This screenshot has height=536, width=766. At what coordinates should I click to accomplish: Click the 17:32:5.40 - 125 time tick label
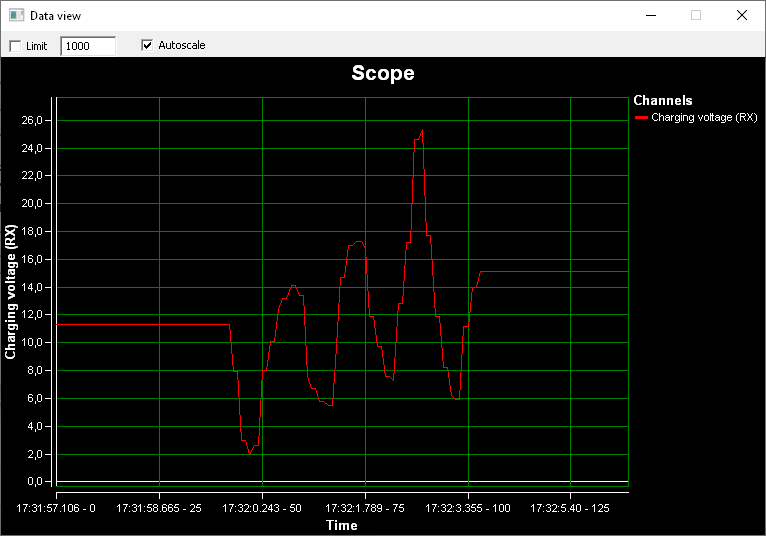(x=570, y=508)
